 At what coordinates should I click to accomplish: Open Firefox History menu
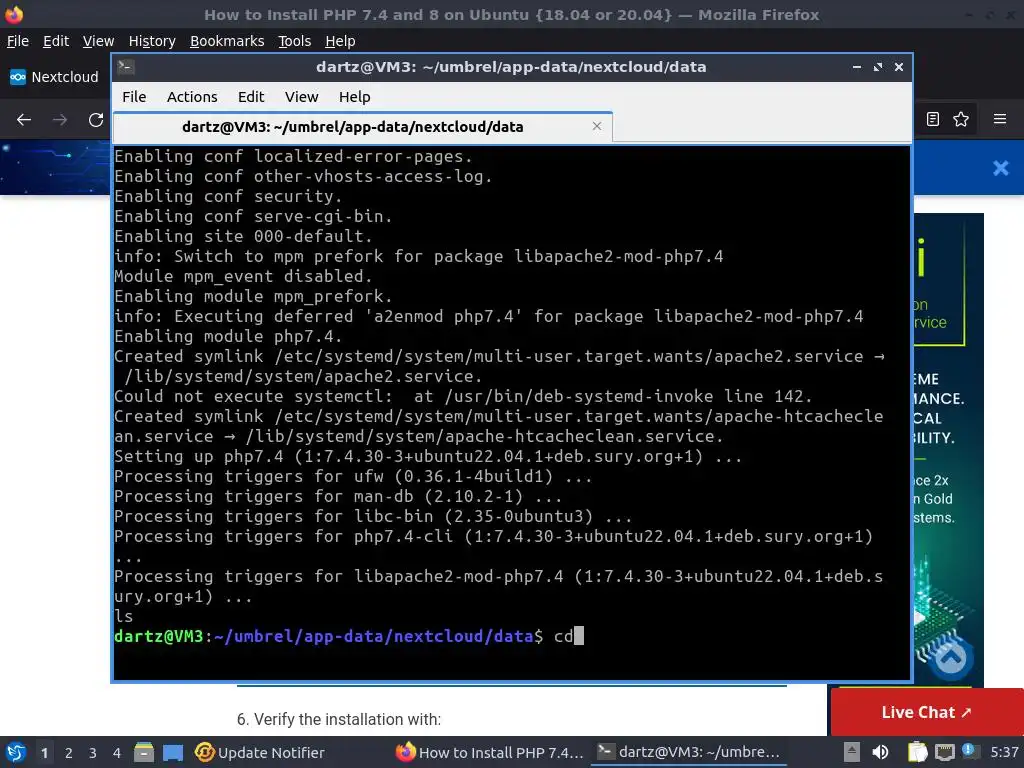(152, 41)
